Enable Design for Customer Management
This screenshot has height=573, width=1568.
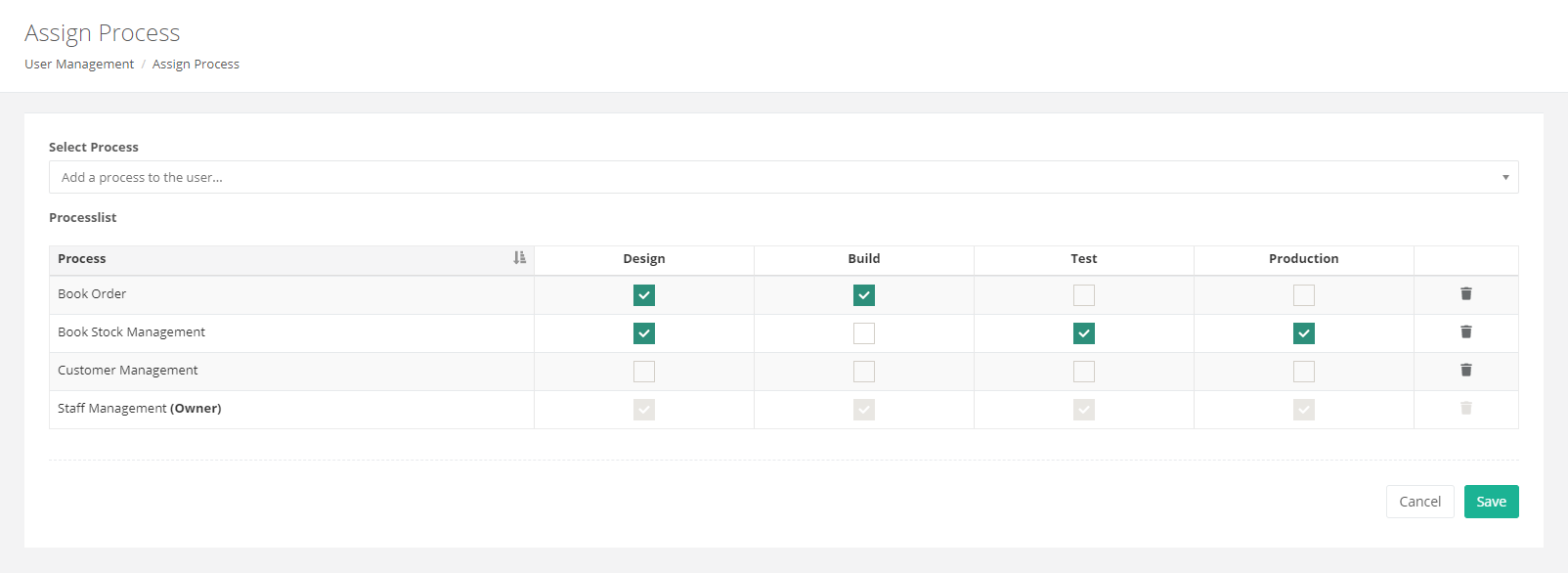click(x=644, y=372)
